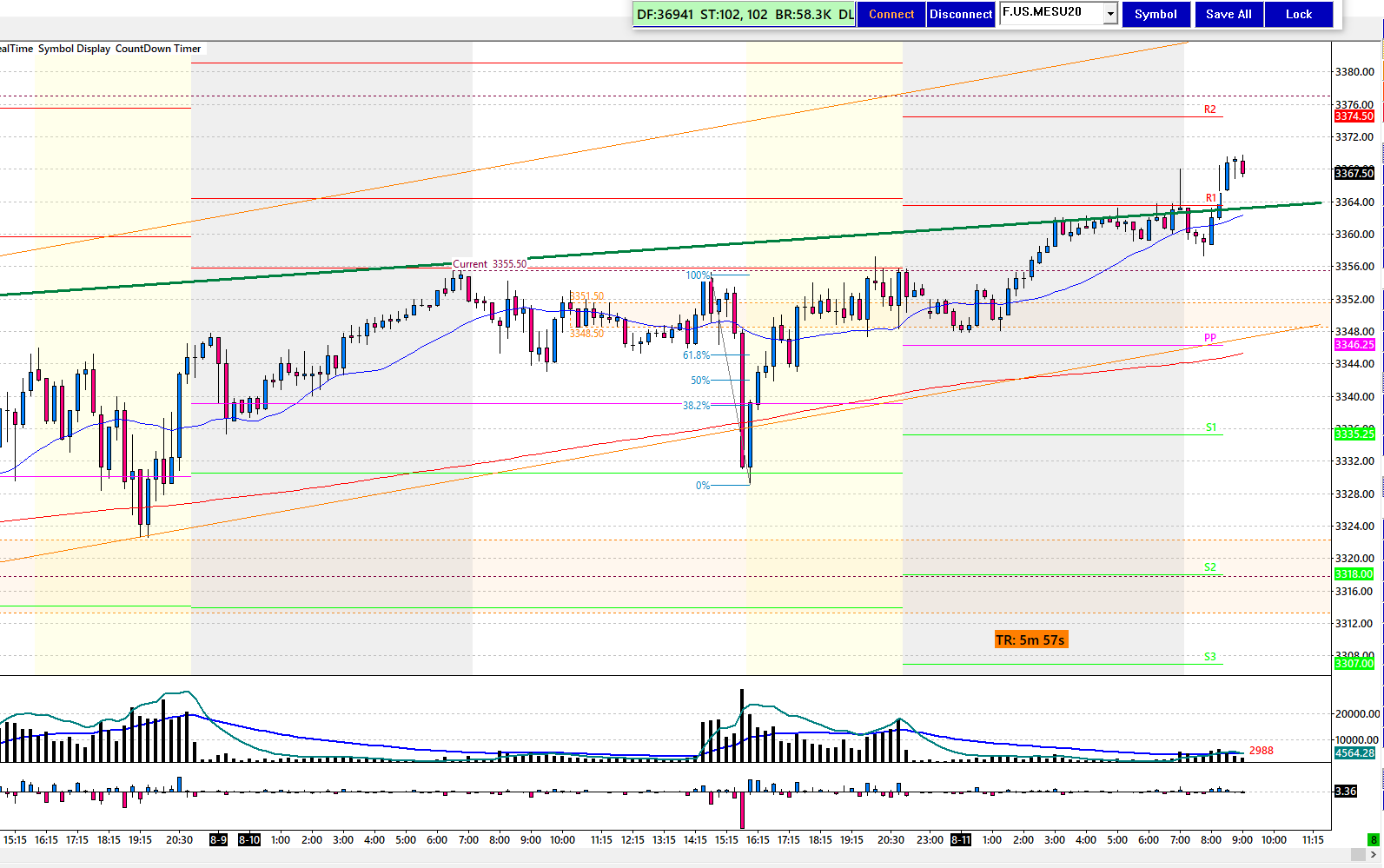Click the S2 pivot label
The height and width of the screenshot is (868, 1384).
click(1210, 567)
